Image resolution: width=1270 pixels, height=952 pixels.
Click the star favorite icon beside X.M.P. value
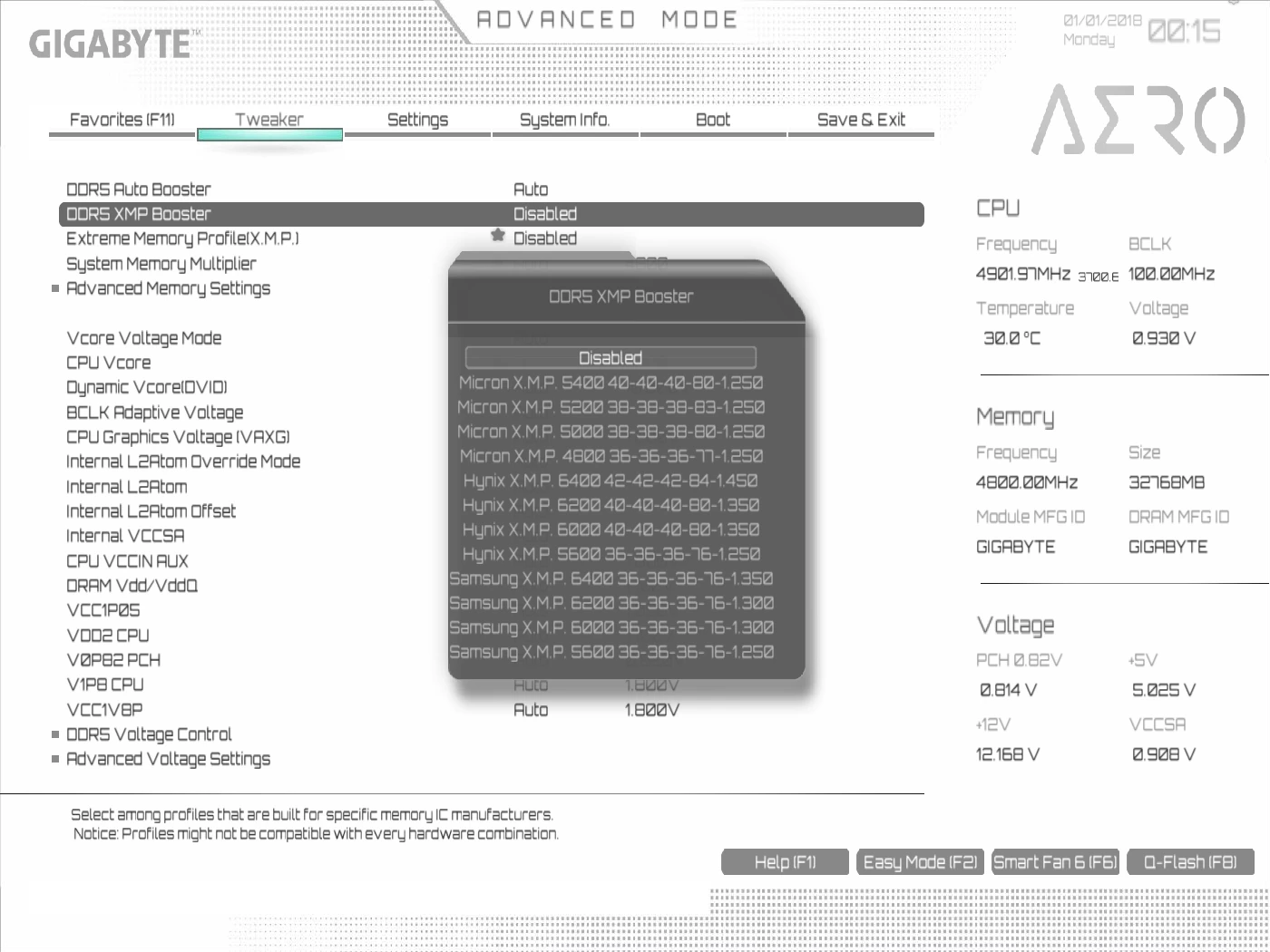pyautogui.click(x=497, y=236)
